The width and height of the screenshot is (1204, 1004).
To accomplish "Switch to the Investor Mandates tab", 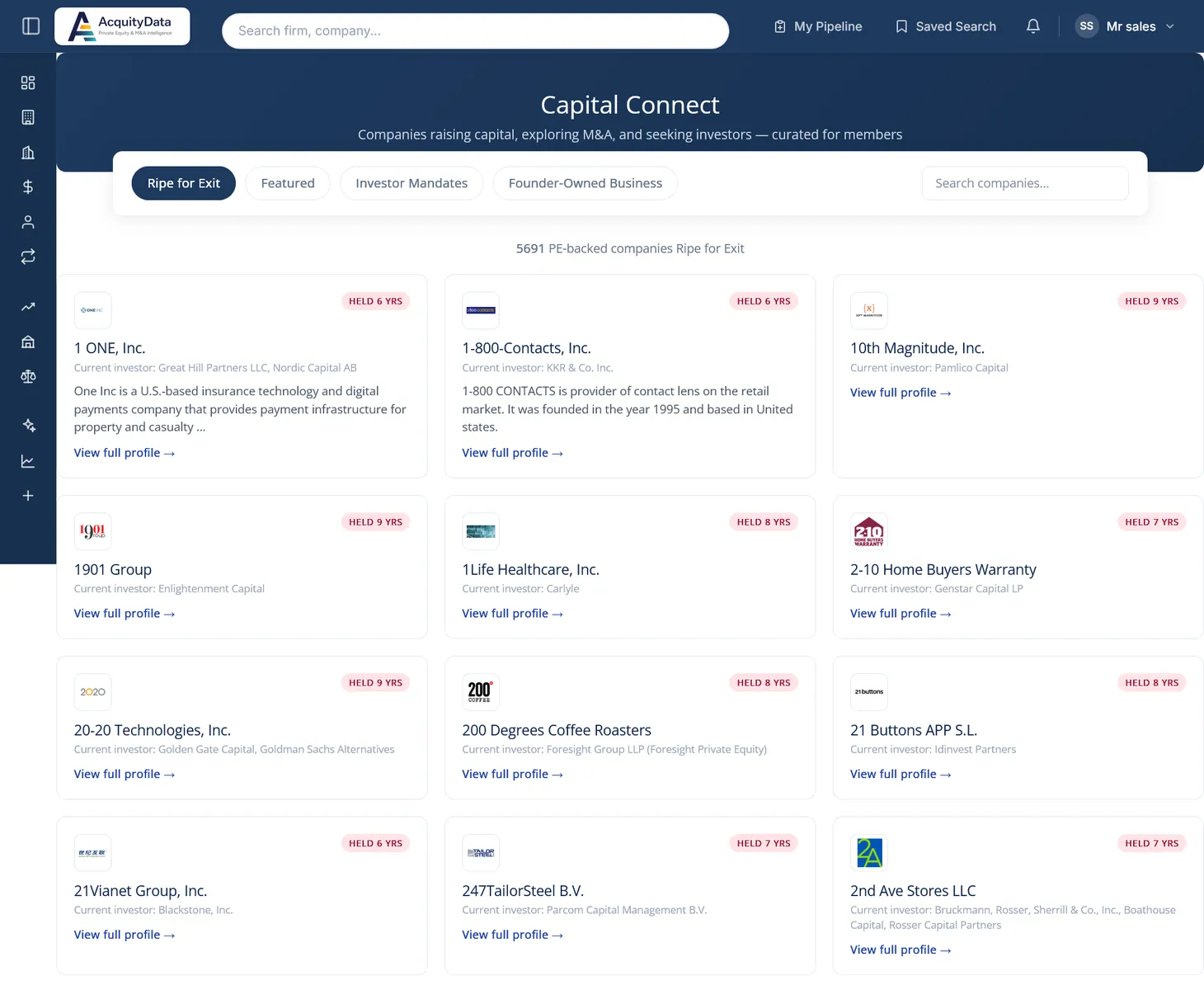I will [412, 183].
